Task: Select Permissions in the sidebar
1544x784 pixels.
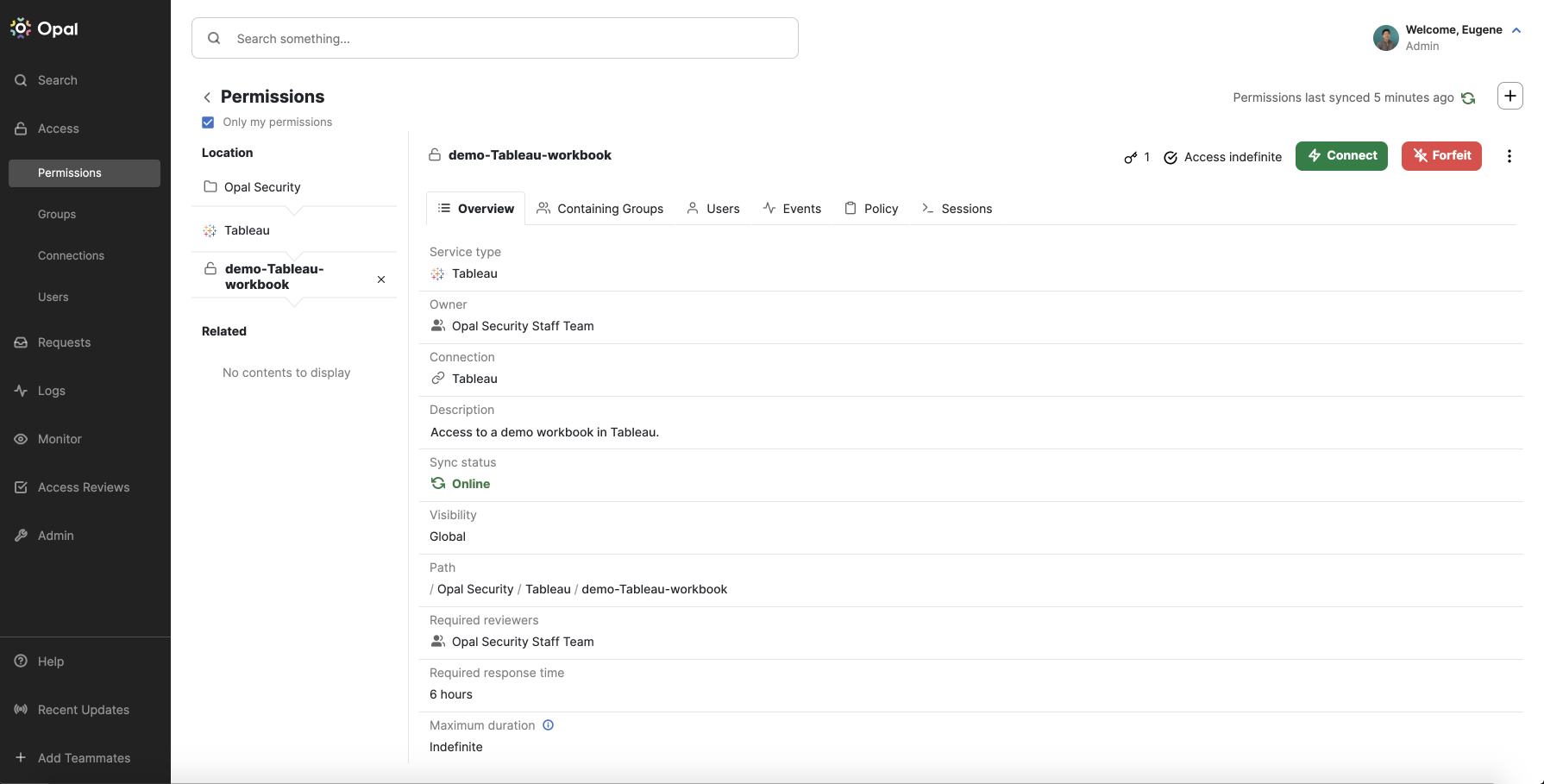Action: pyautogui.click(x=85, y=172)
